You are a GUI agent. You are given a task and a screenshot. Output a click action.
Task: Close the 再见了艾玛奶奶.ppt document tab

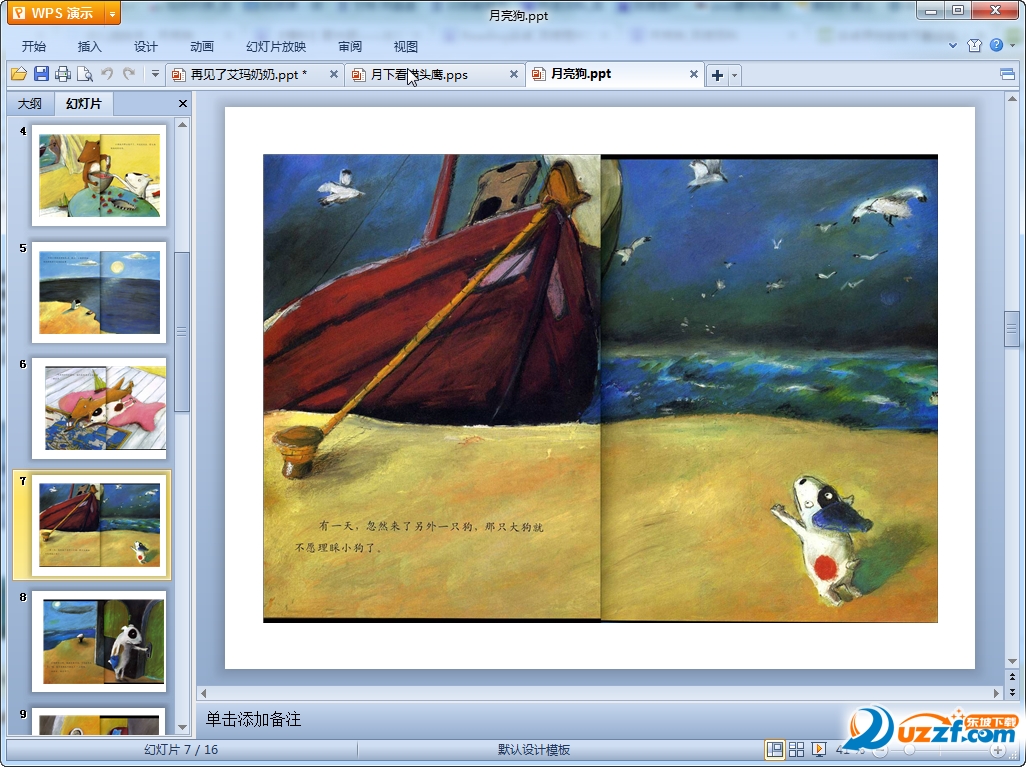click(334, 74)
